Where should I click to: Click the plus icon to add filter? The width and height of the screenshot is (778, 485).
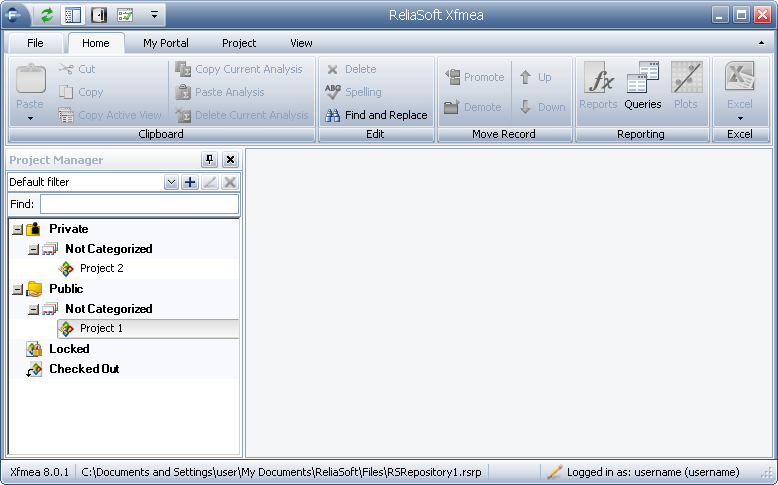pos(189,182)
